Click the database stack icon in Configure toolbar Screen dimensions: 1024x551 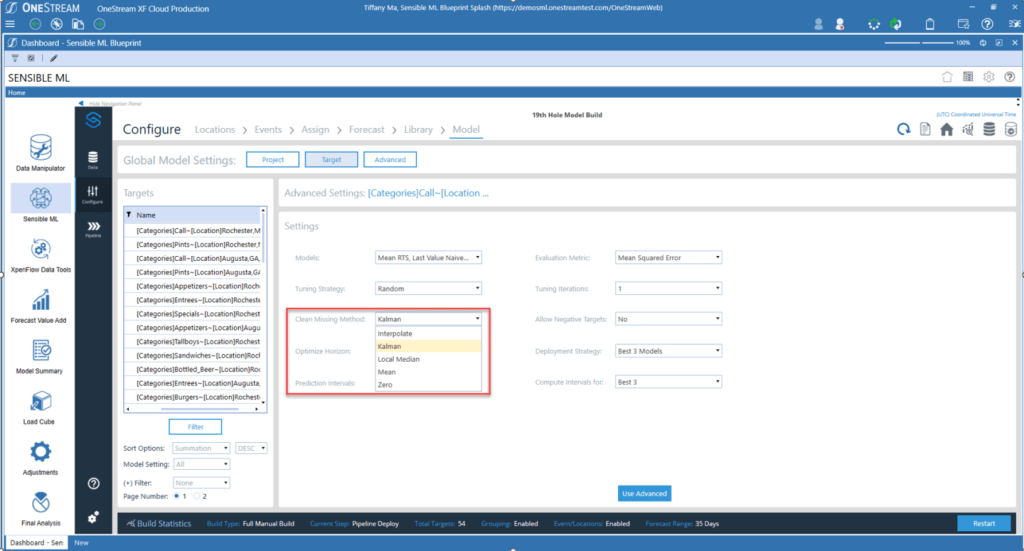click(989, 129)
